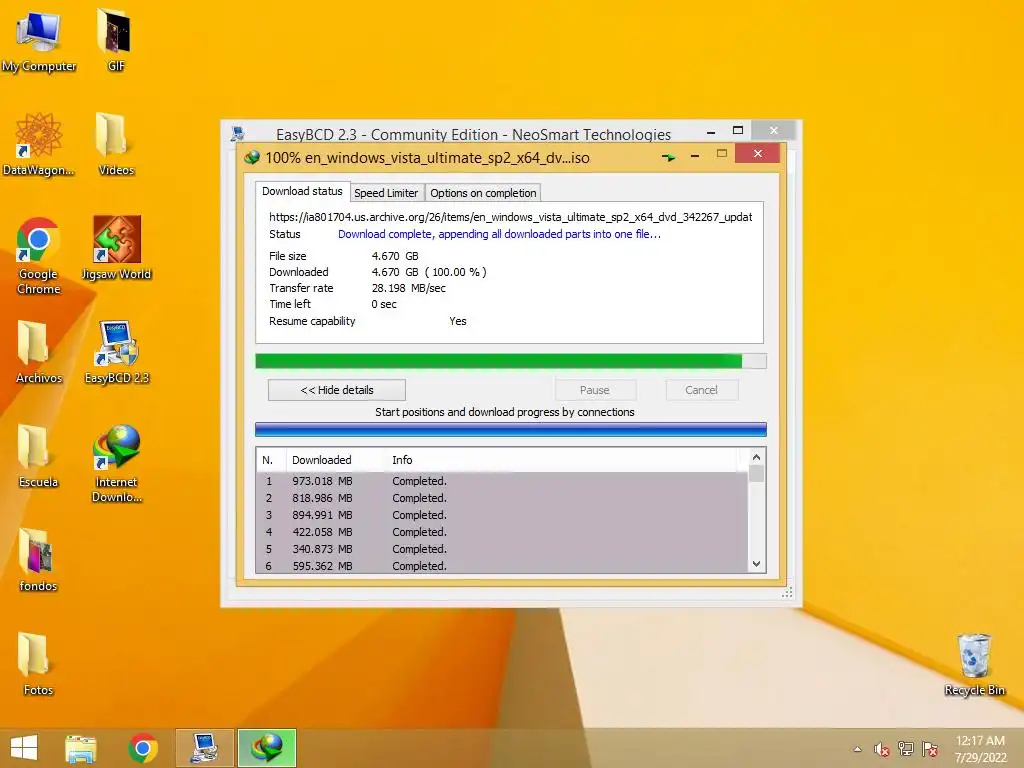
Task: Click the archive.org download URL text
Action: coord(511,217)
